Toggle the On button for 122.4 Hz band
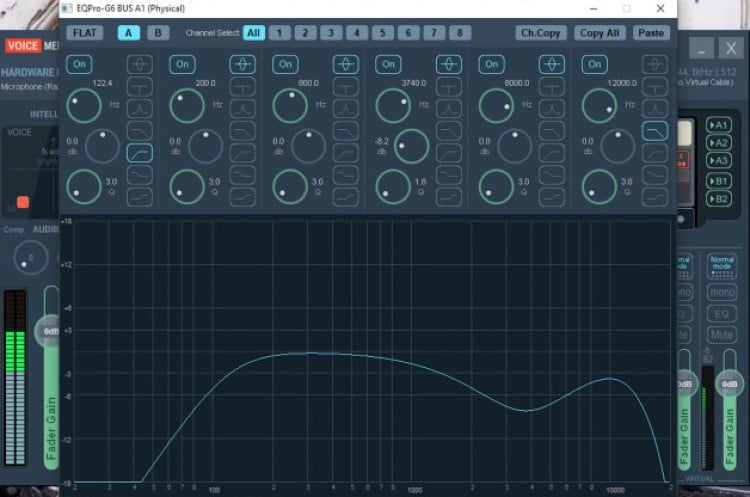This screenshot has width=750, height=497. [79, 64]
